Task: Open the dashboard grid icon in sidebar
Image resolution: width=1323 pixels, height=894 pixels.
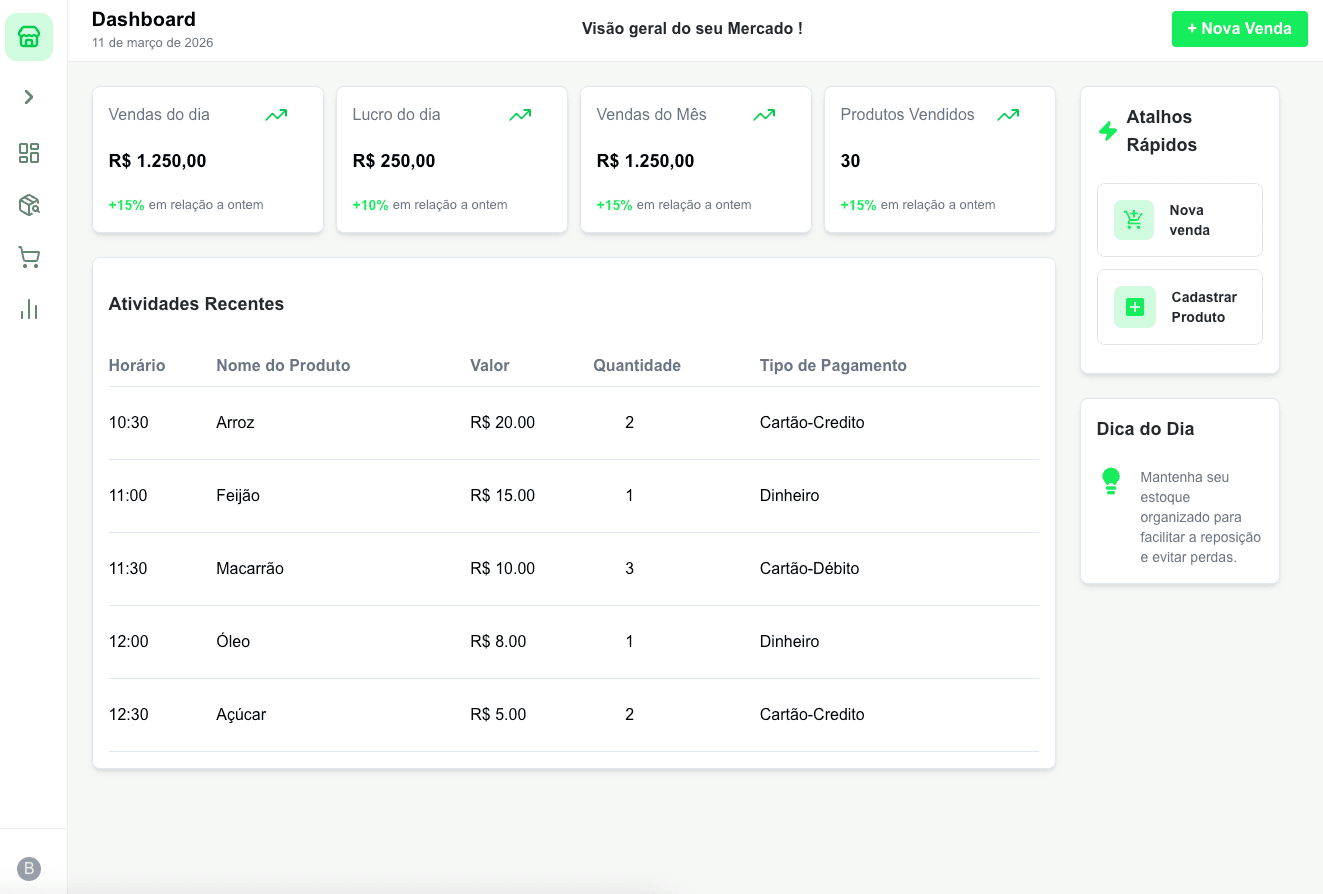Action: (29, 153)
